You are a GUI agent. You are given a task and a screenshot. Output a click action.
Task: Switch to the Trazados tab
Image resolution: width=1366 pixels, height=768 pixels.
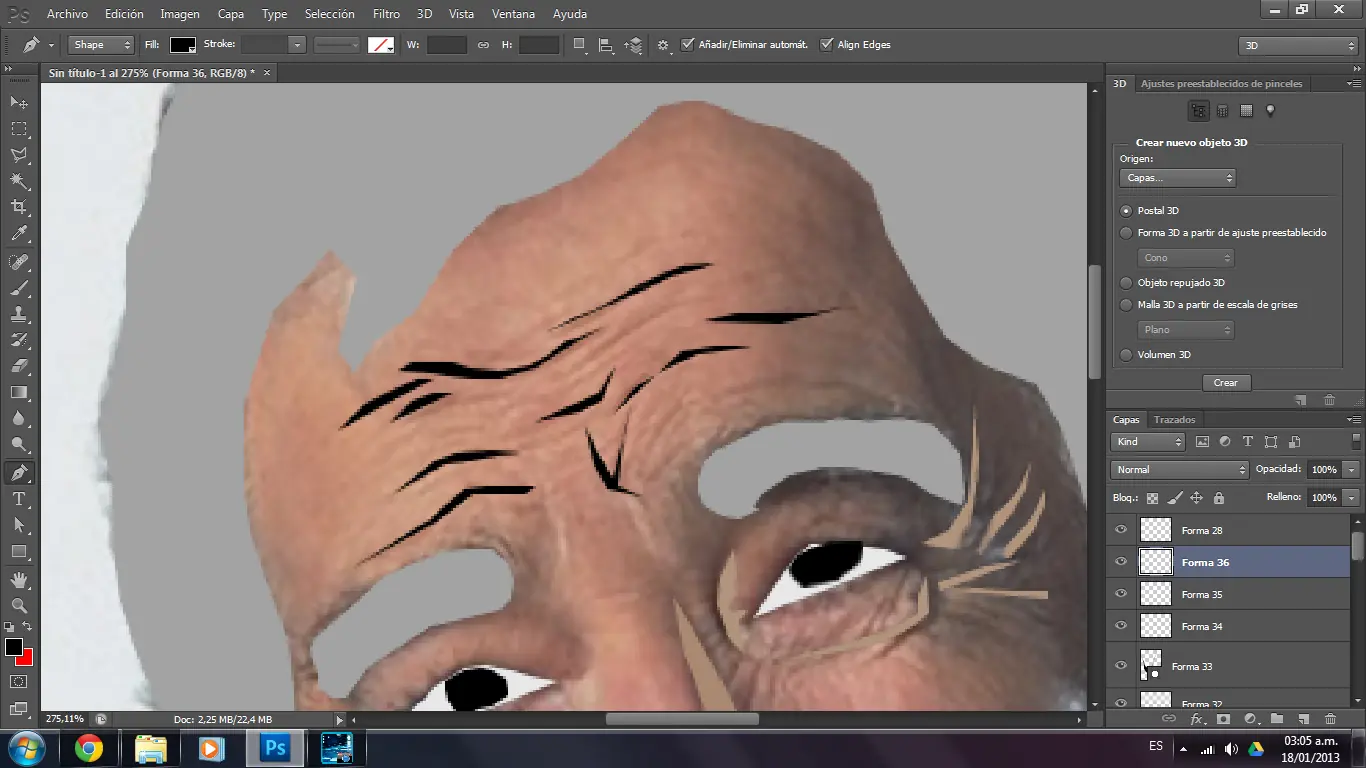point(1174,420)
